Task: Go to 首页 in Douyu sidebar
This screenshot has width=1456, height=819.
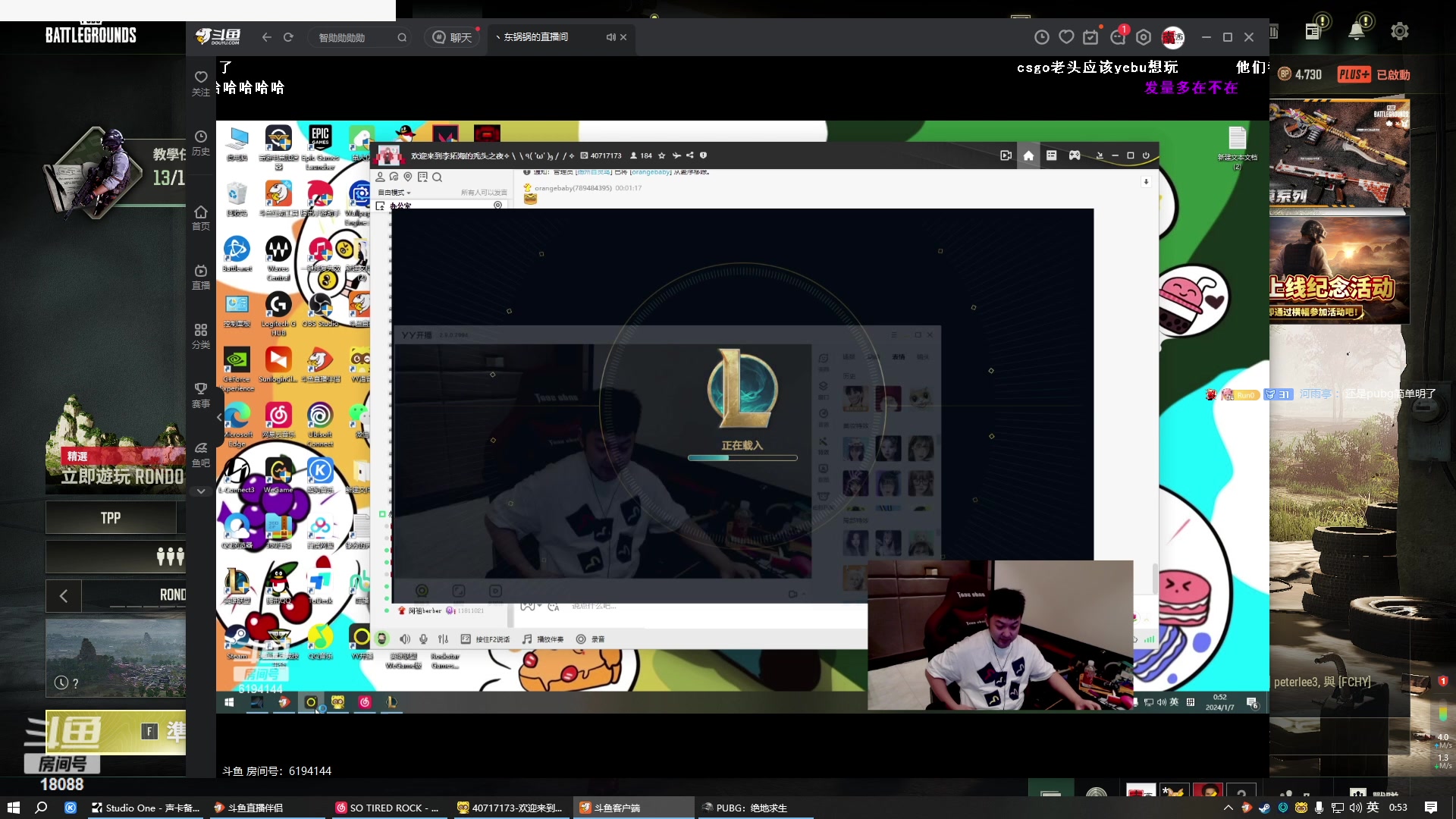Action: (201, 218)
